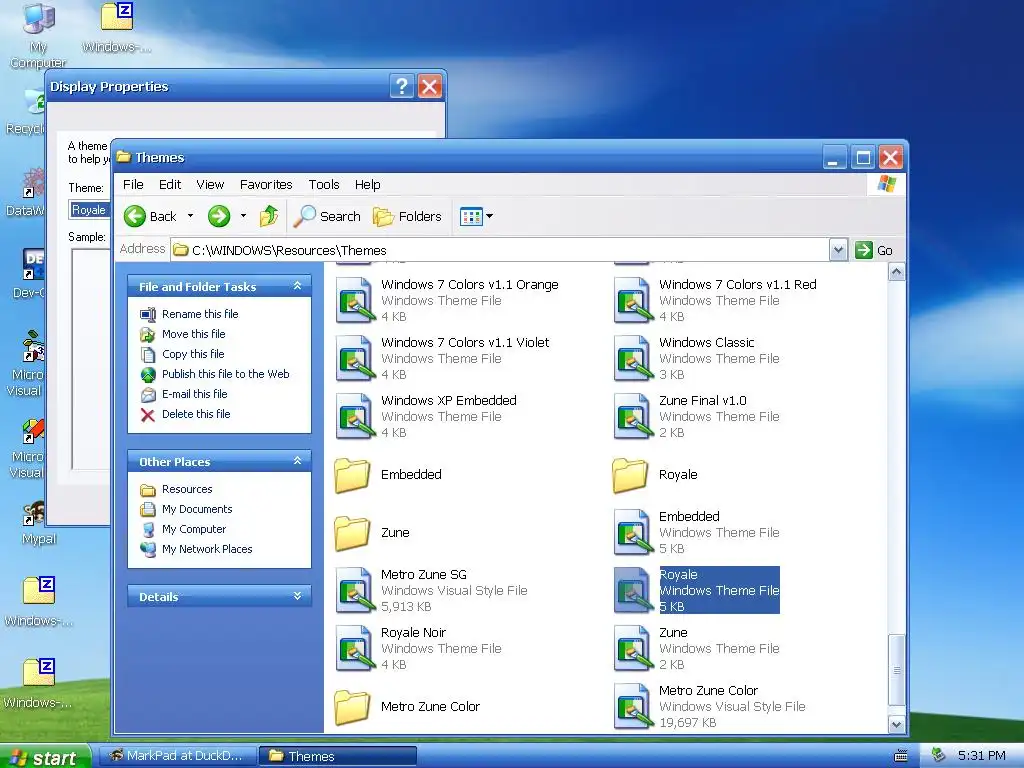Click the Publish to Web globe icon
Viewport: 1024px width, 768px height.
pos(148,374)
